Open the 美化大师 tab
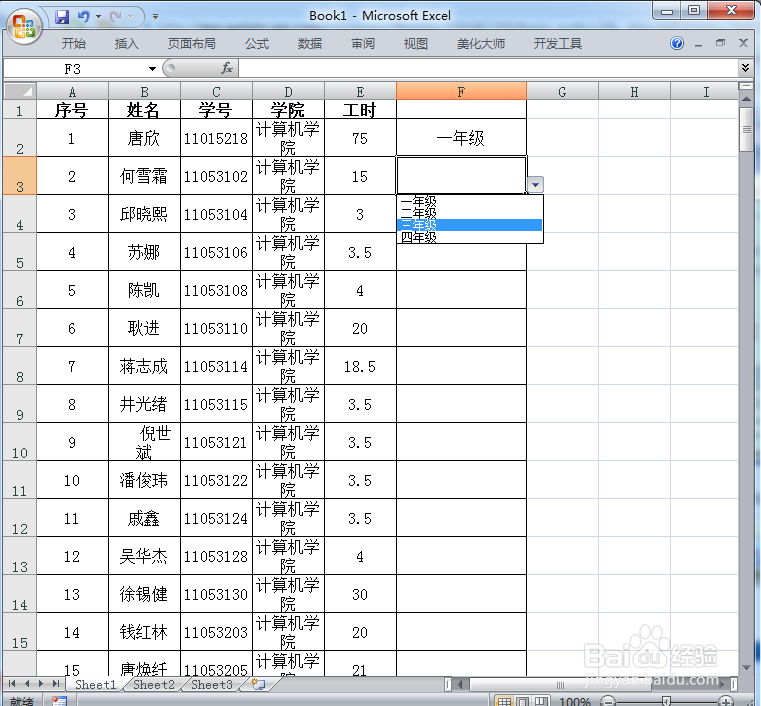This screenshot has width=761, height=706. [x=481, y=44]
